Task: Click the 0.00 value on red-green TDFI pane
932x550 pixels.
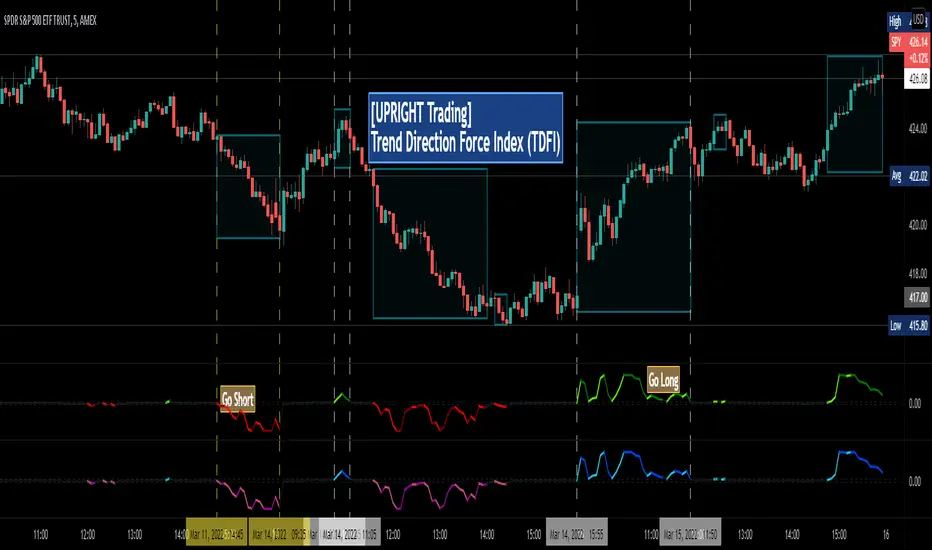Action: [x=915, y=404]
